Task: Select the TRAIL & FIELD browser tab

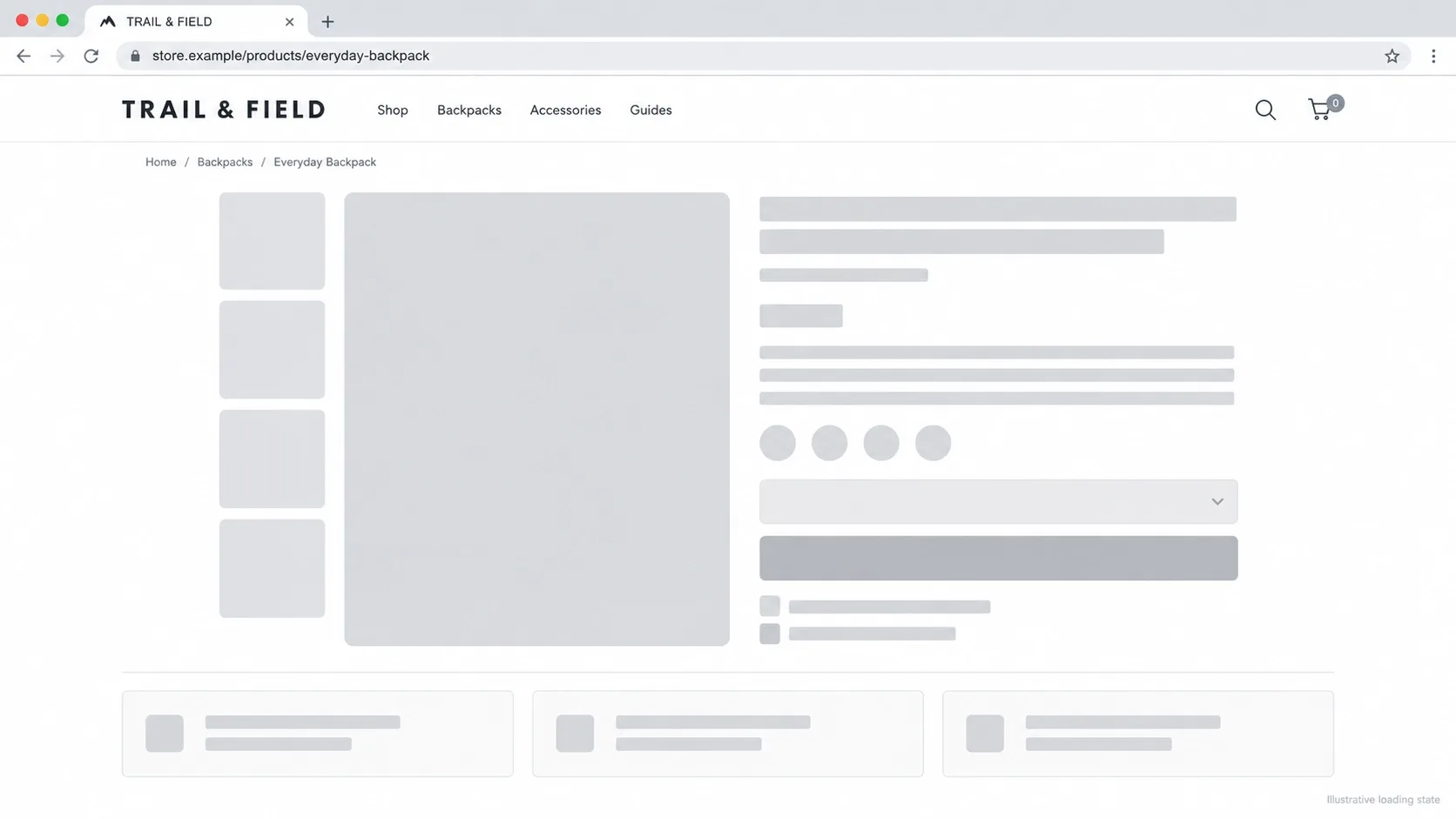Action: [x=194, y=22]
